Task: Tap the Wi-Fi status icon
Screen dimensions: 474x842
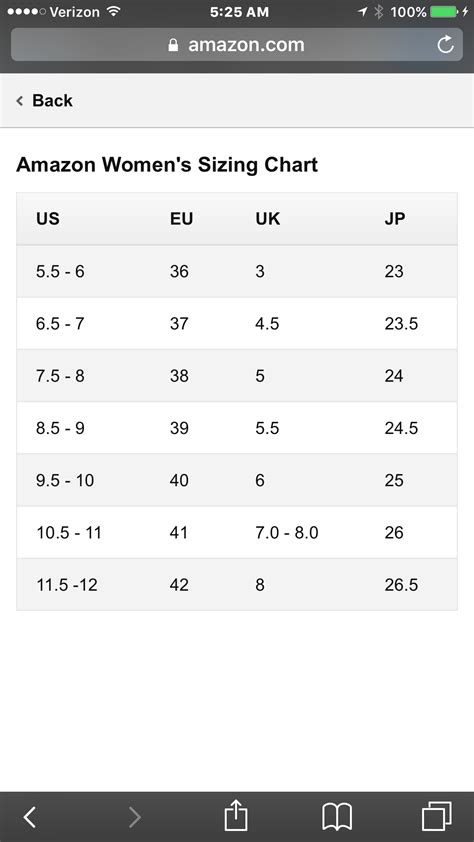Action: pos(113,11)
